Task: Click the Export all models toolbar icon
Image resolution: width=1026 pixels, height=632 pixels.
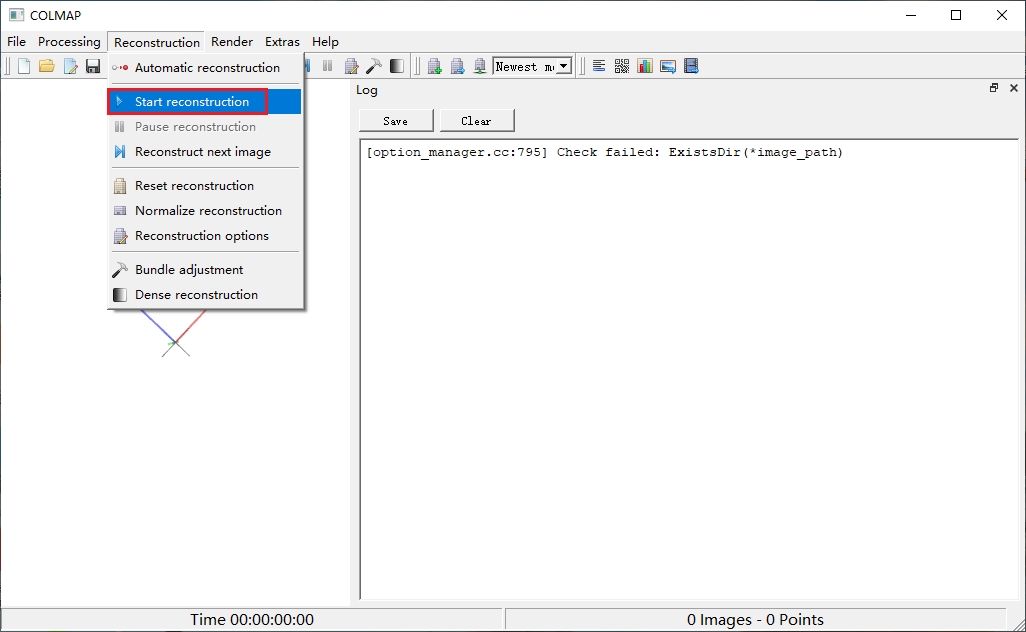Action: tap(480, 66)
